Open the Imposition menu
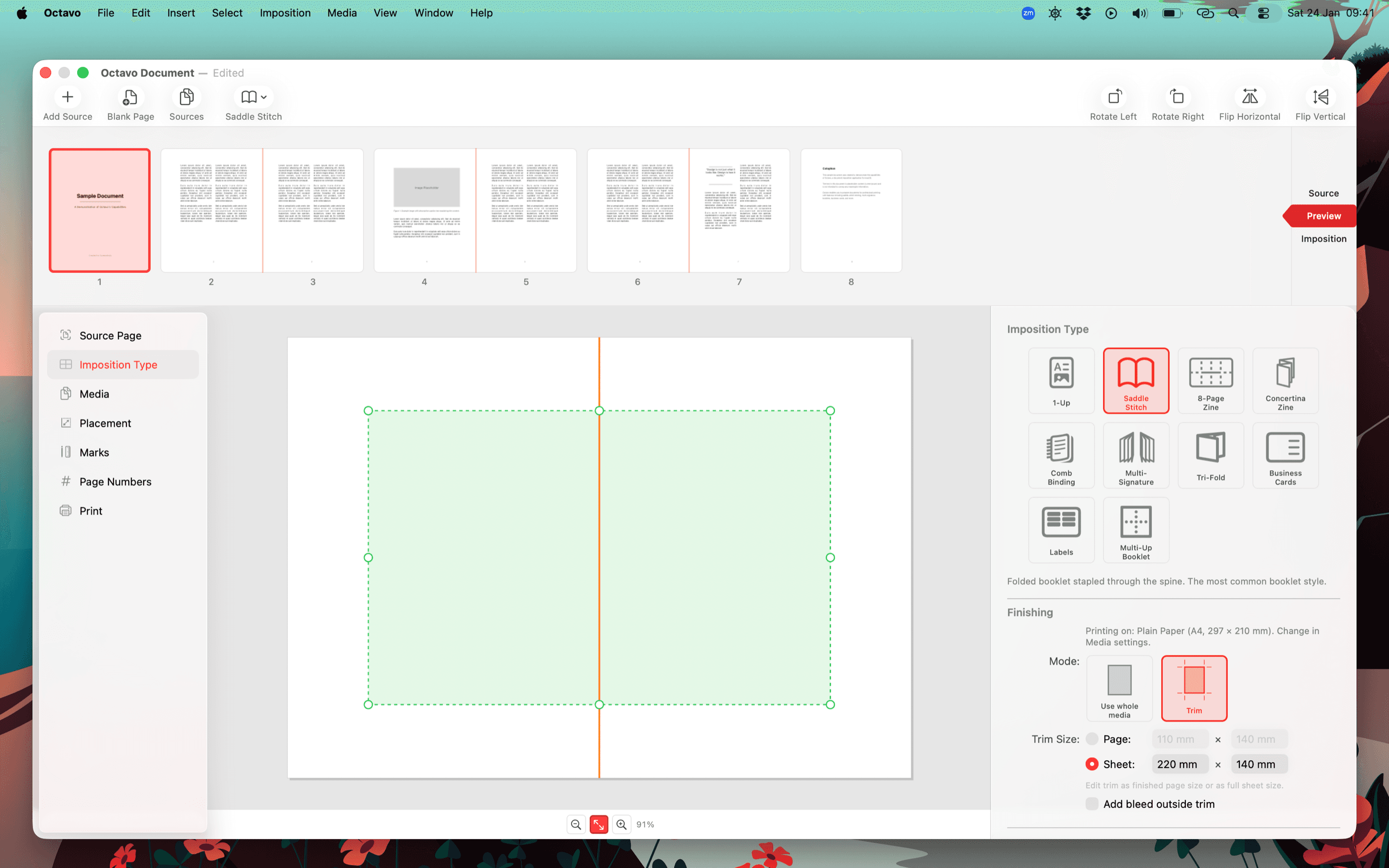Screen dimensions: 1389x868 [285, 13]
